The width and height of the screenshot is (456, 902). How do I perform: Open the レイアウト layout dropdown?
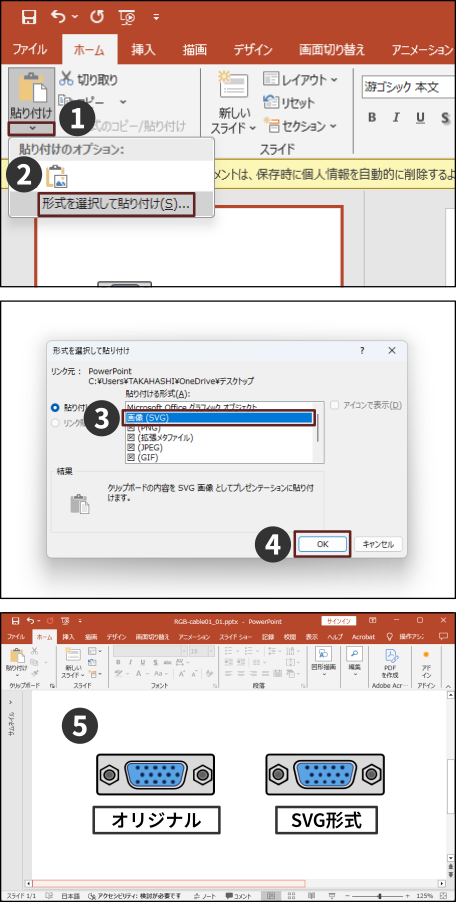coord(301,79)
